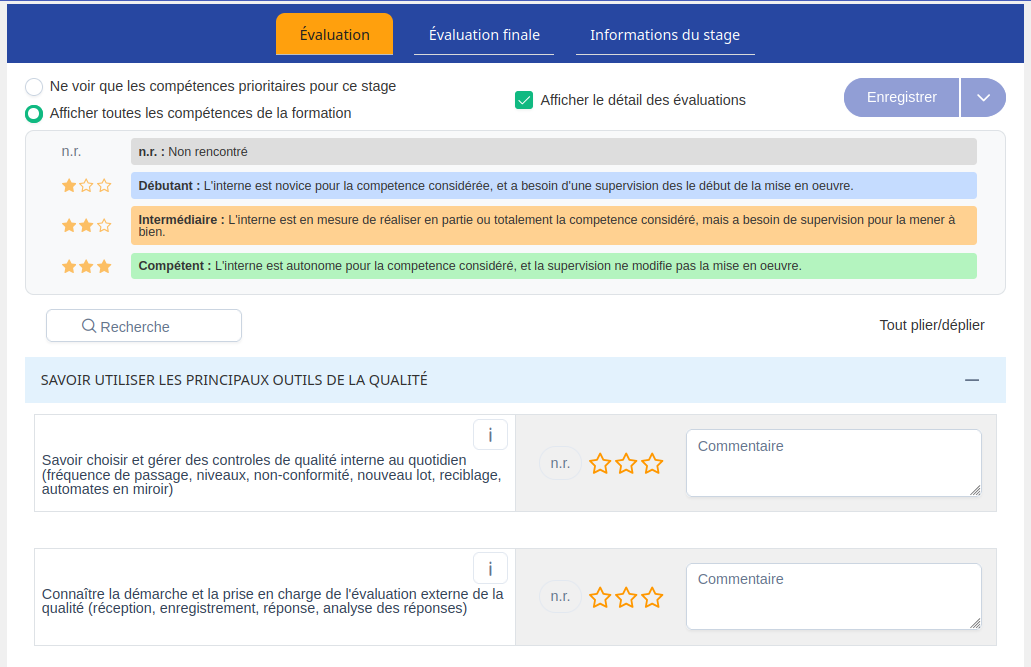
Task: Set third star for quality control competence
Action: click(652, 464)
